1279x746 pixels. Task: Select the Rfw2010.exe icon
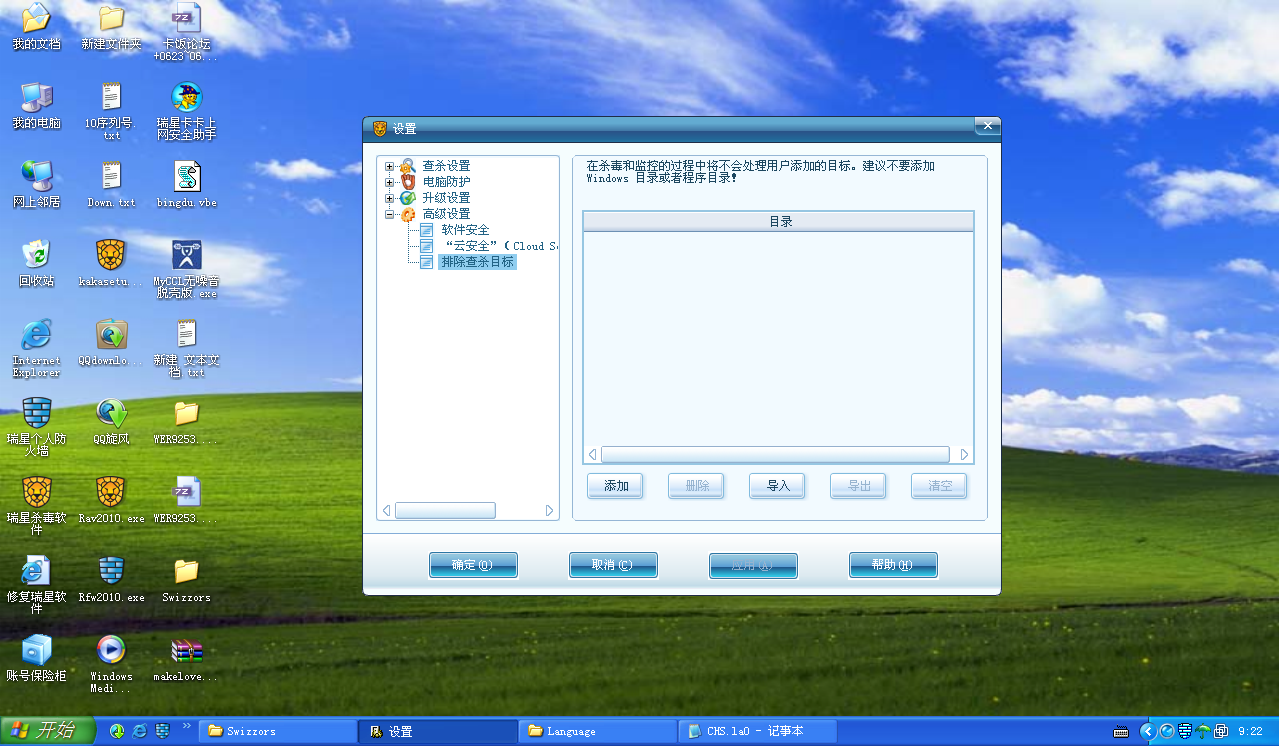[x=111, y=579]
